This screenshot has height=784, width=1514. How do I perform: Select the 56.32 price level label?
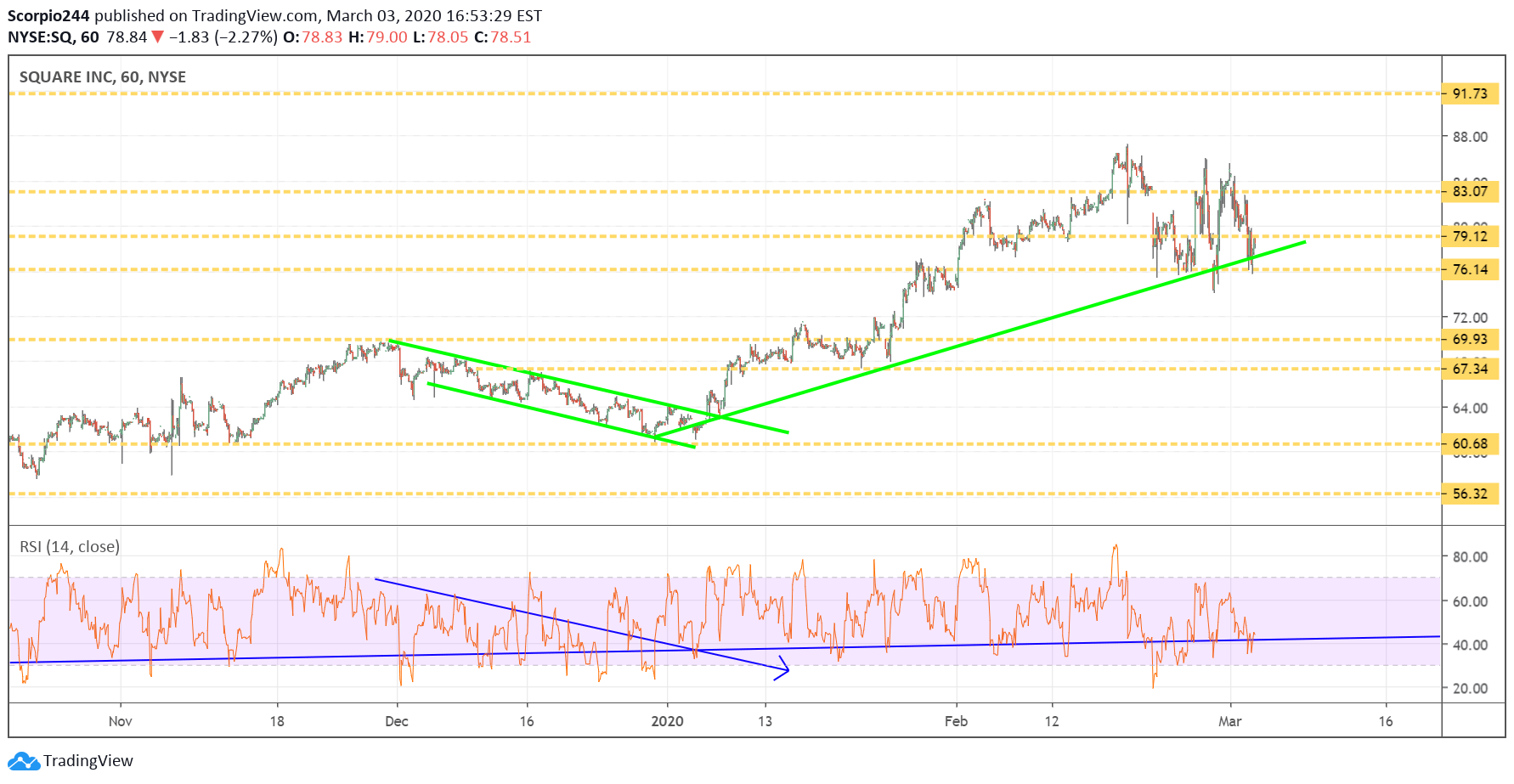click(1470, 494)
